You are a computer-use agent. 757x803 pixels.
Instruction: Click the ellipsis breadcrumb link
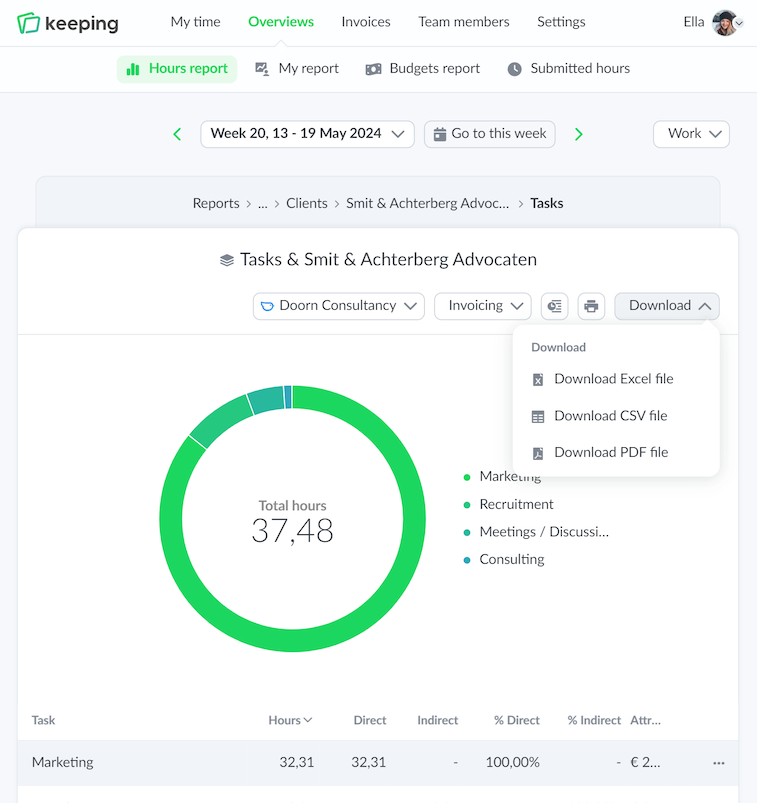[263, 204]
